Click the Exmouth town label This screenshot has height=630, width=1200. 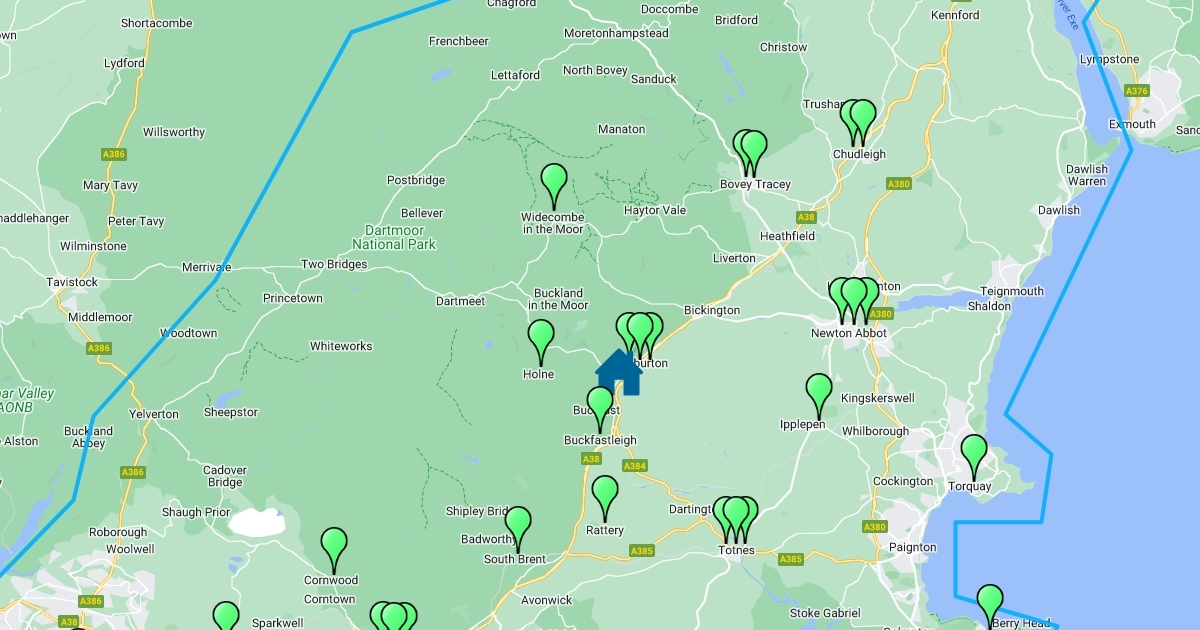1132,124
